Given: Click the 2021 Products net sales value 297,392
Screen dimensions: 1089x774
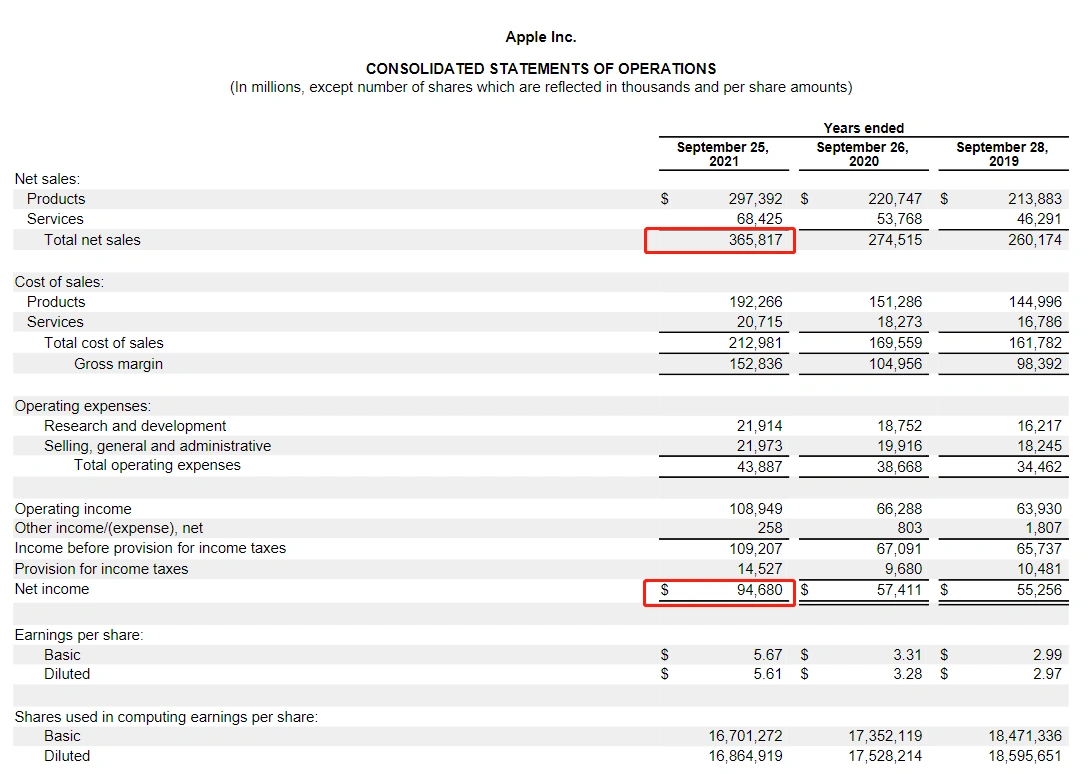Looking at the screenshot, I should (x=755, y=199).
